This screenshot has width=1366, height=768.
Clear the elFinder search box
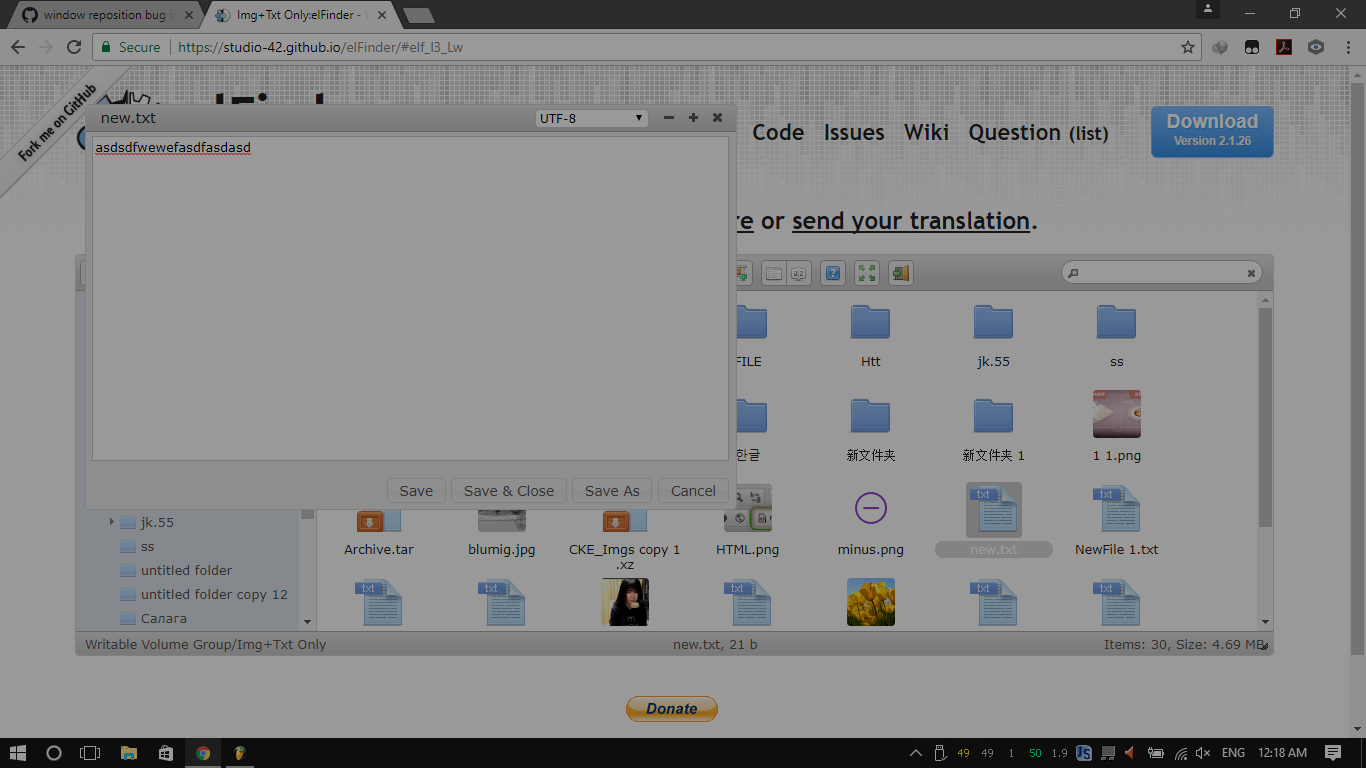point(1251,273)
